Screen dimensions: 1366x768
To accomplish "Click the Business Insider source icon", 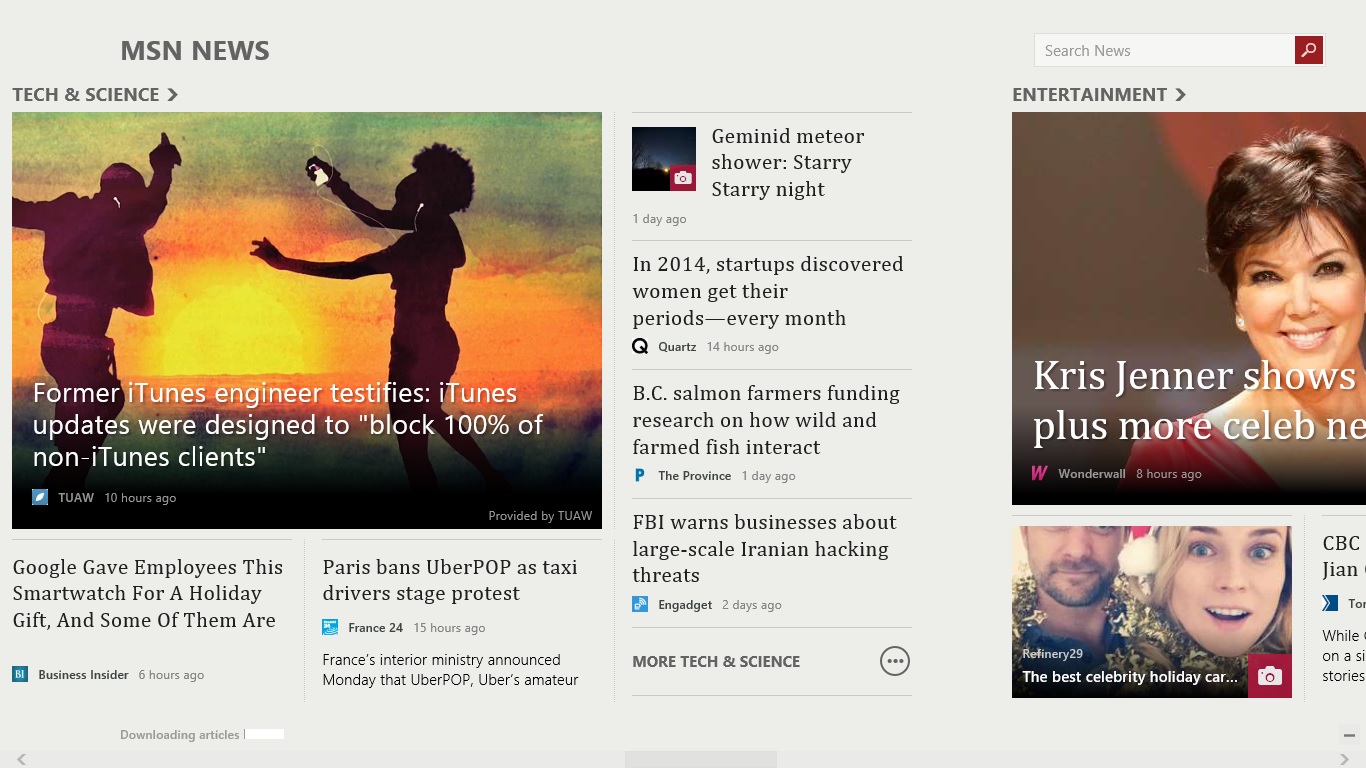I will [20, 674].
